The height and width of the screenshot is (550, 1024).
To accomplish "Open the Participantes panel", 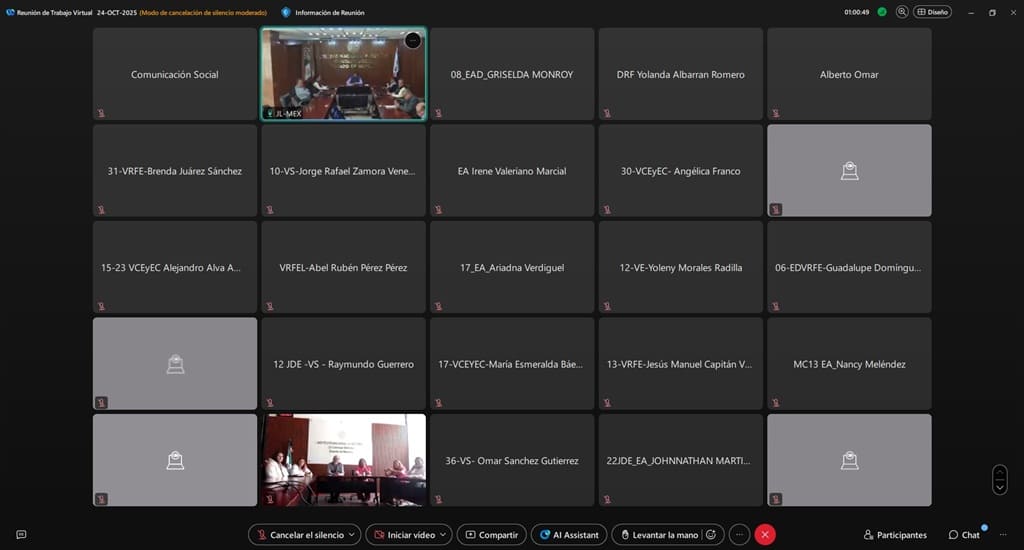I will pos(894,535).
